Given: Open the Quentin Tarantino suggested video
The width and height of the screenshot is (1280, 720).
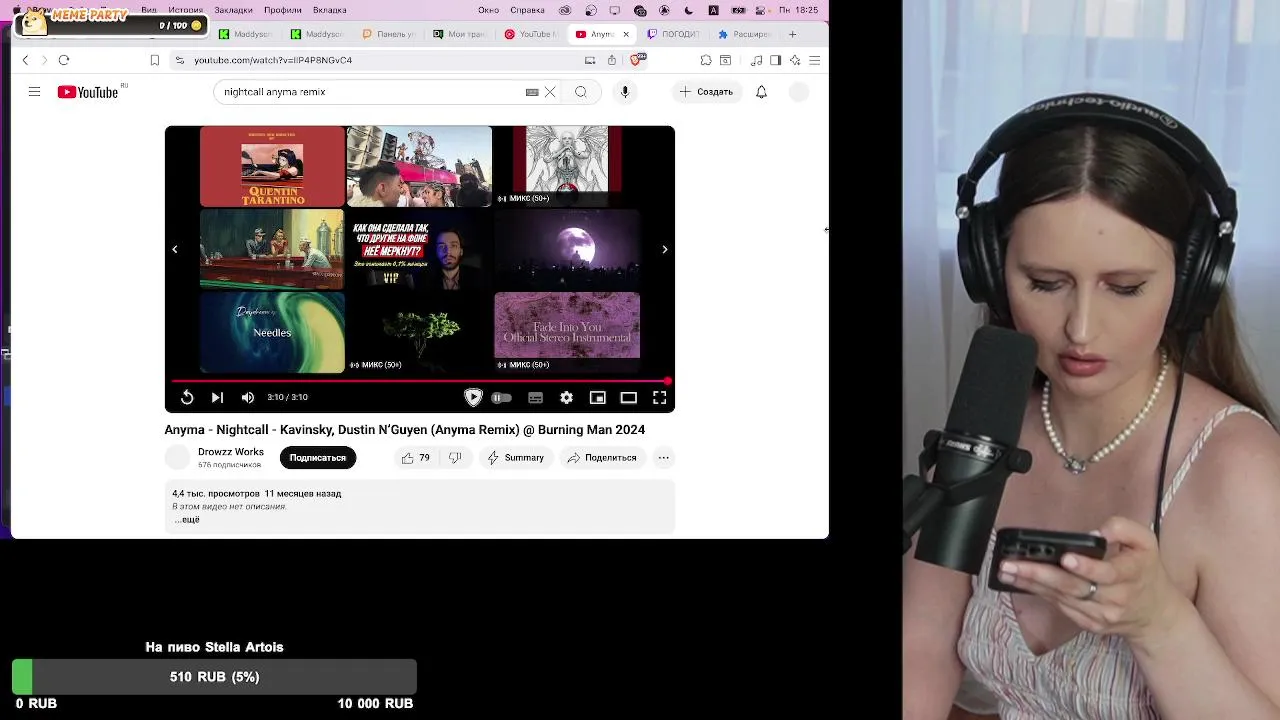Looking at the screenshot, I should [x=272, y=166].
